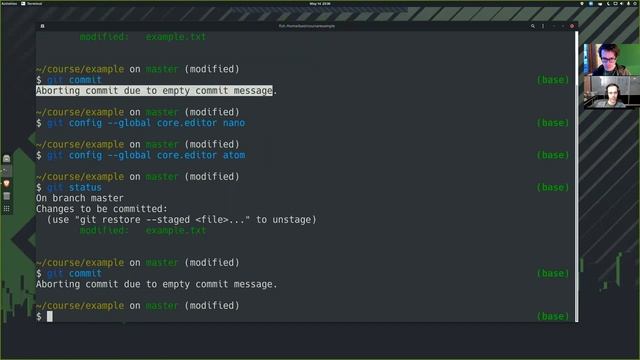The height and width of the screenshot is (360, 640).
Task: Click 'modified: example.txt' under git status
Action: pos(143,230)
